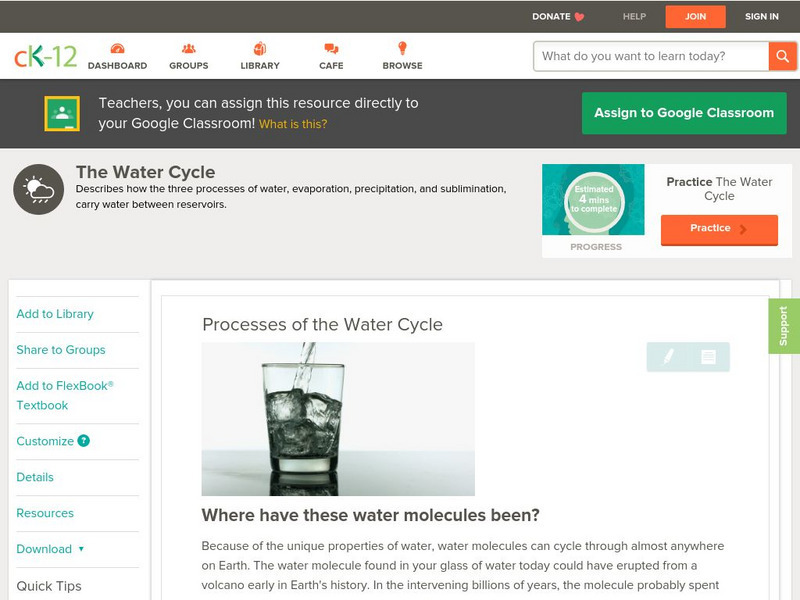Screen dimensions: 800x600
Task: Click the Customize help question mark icon
Action: [84, 441]
